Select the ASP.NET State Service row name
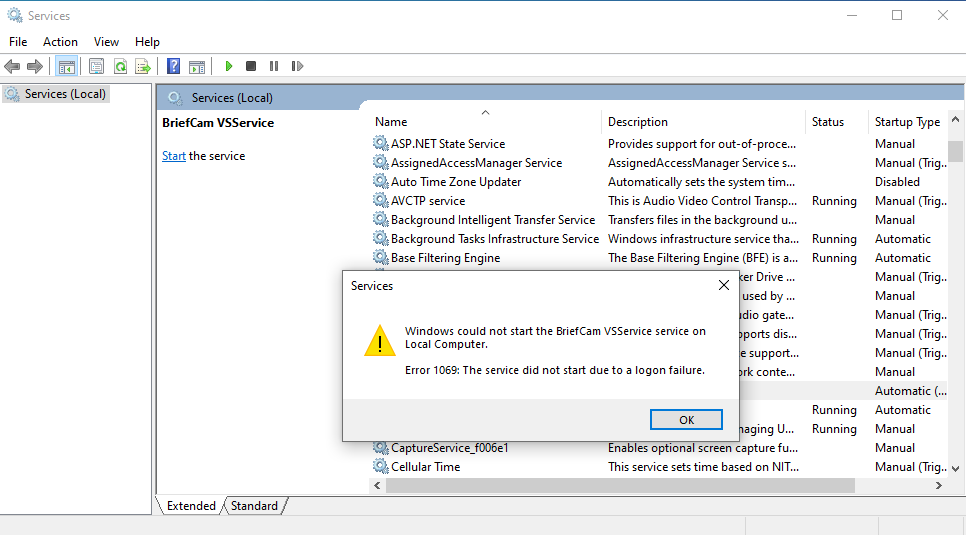This screenshot has height=535, width=966. (x=448, y=144)
